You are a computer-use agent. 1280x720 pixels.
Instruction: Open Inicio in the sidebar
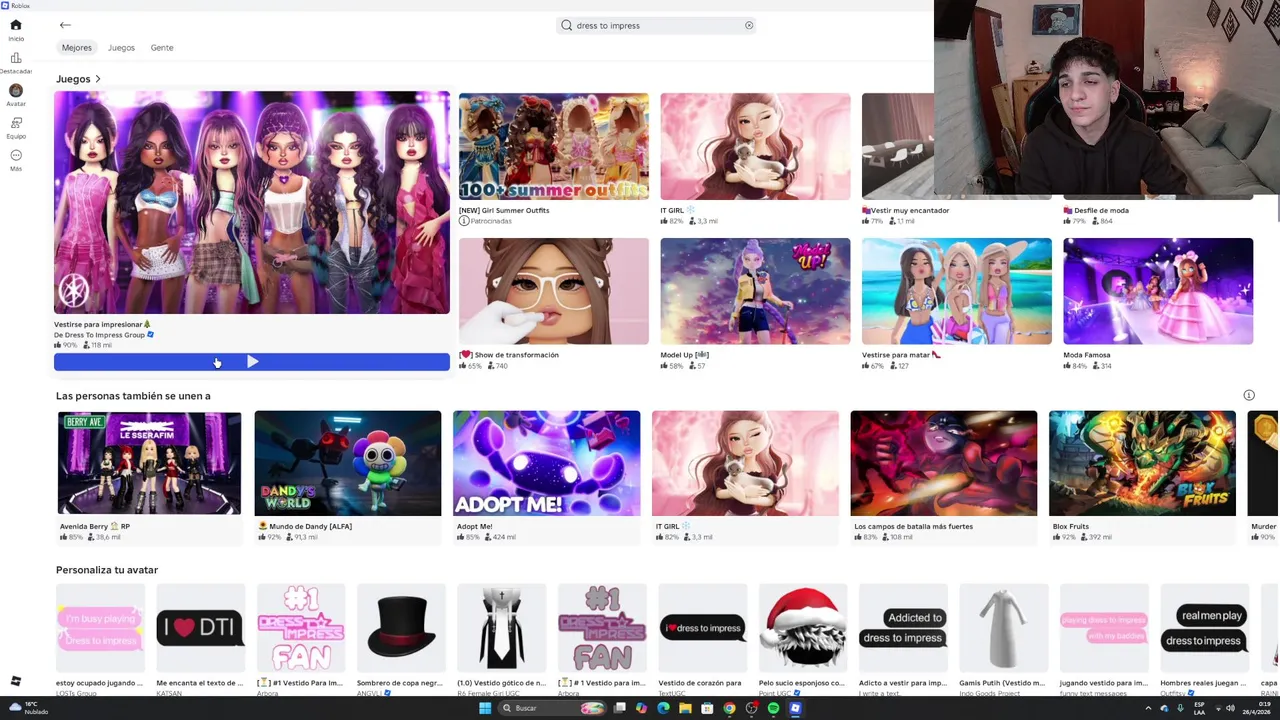tap(16, 30)
